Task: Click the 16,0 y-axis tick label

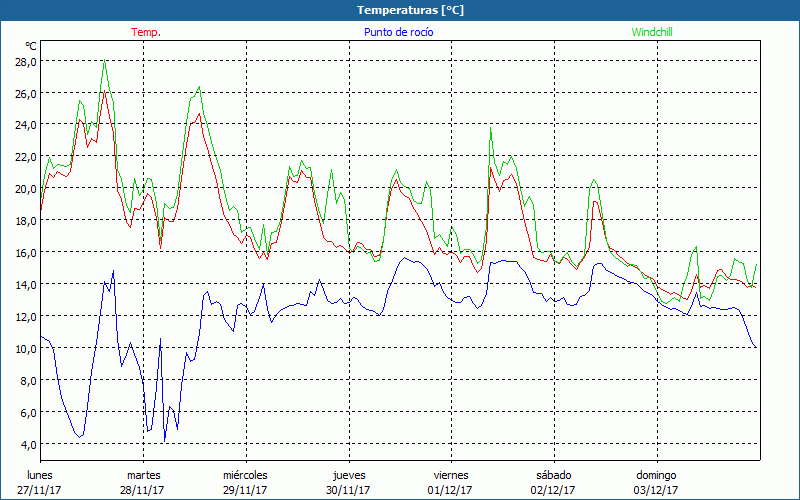Action: [x=26, y=253]
